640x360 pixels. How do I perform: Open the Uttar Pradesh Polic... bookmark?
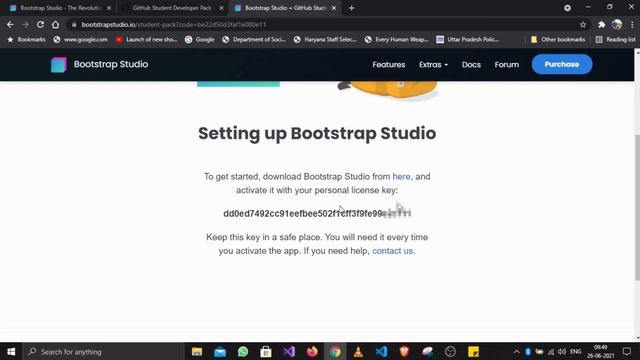[x=468, y=39]
